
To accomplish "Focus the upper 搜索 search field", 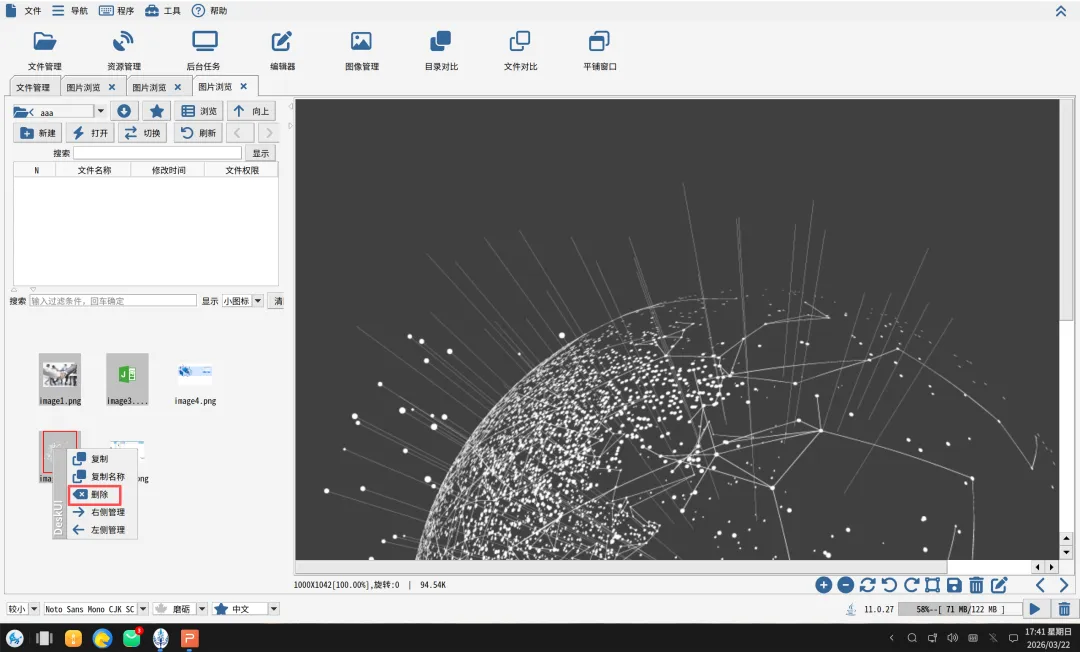I will (158, 153).
